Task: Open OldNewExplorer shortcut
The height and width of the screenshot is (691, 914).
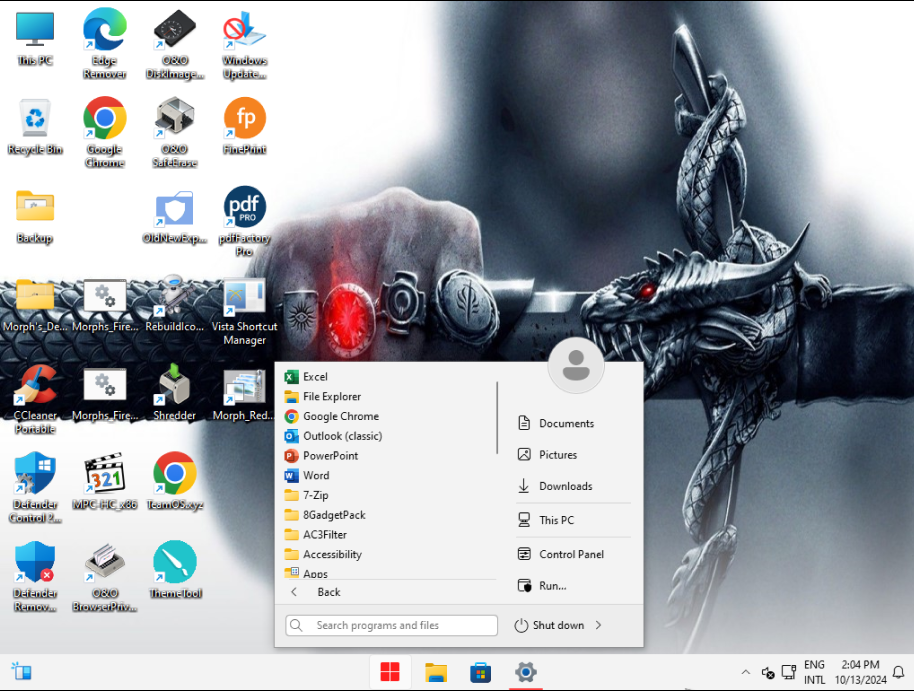Action: point(175,216)
